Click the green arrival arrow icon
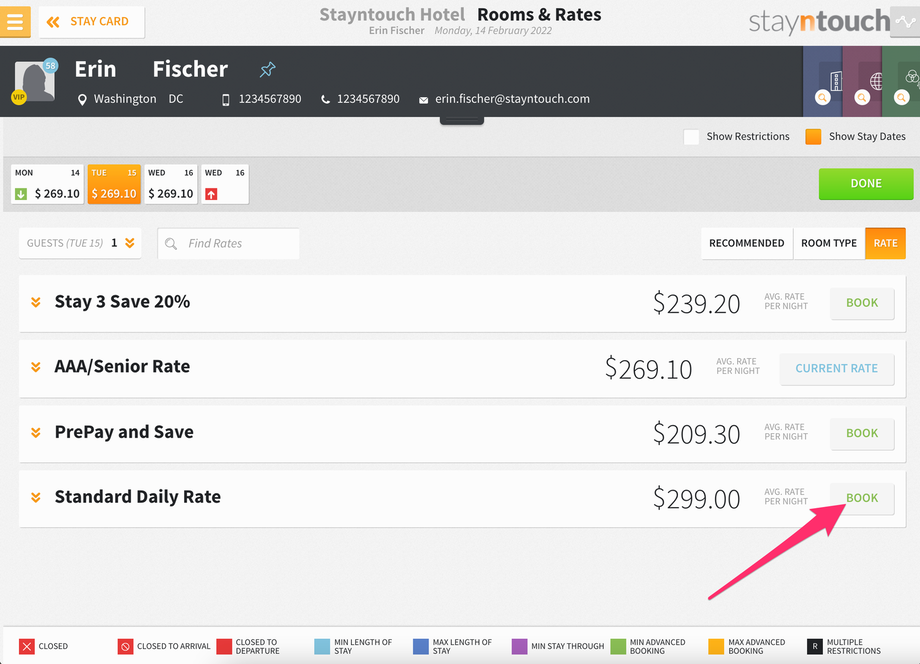 pos(21,194)
